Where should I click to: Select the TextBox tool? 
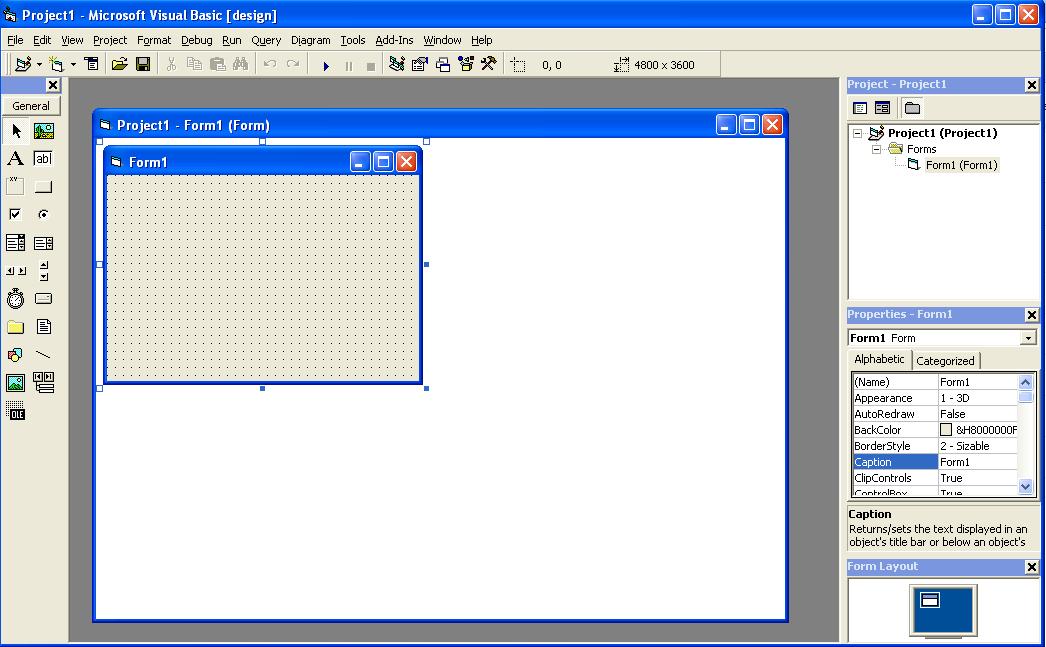pos(43,159)
